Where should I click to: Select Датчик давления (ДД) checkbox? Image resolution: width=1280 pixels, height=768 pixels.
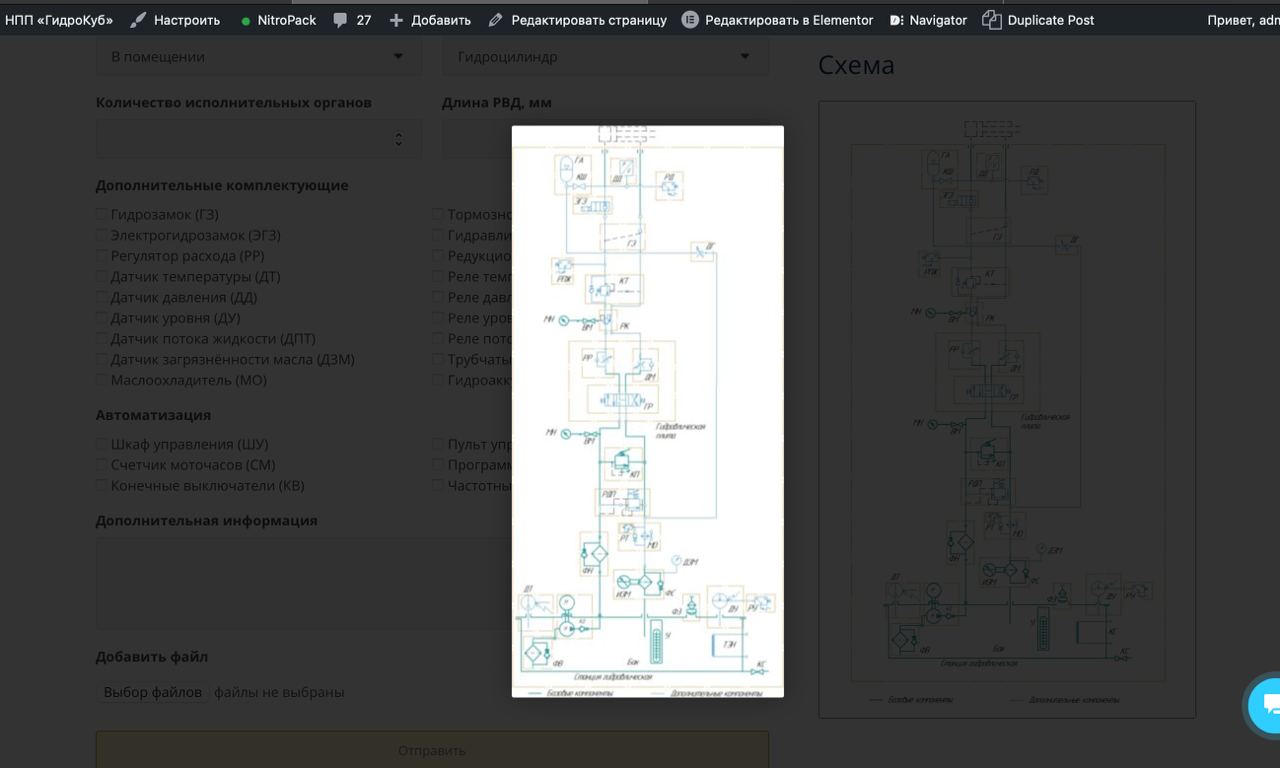pyautogui.click(x=102, y=297)
